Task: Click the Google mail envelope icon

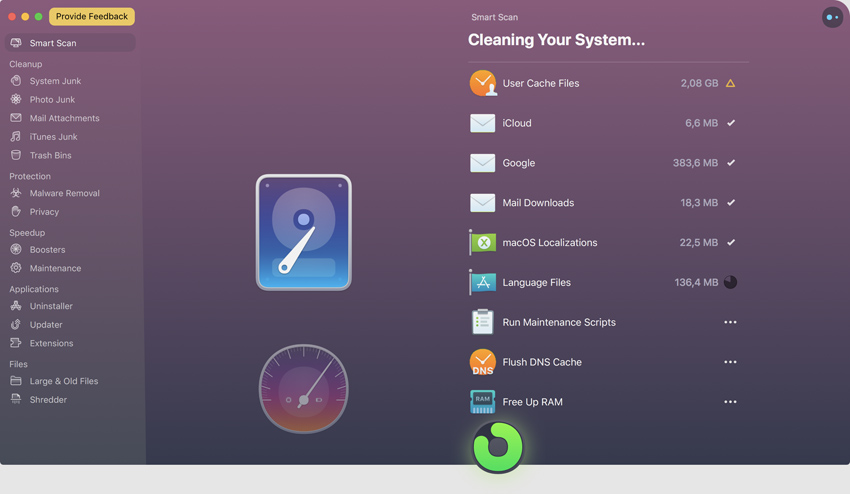Action: click(x=482, y=163)
